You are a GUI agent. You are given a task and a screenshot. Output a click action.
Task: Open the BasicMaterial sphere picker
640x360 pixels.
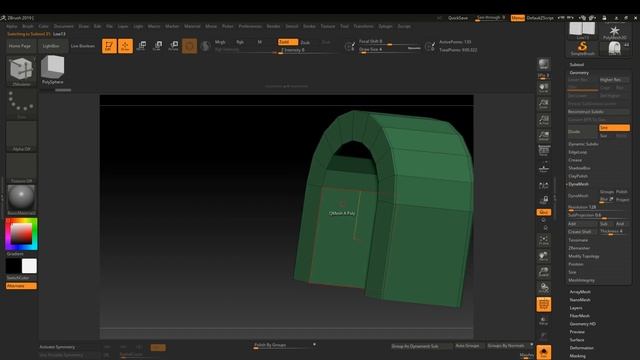[21, 200]
